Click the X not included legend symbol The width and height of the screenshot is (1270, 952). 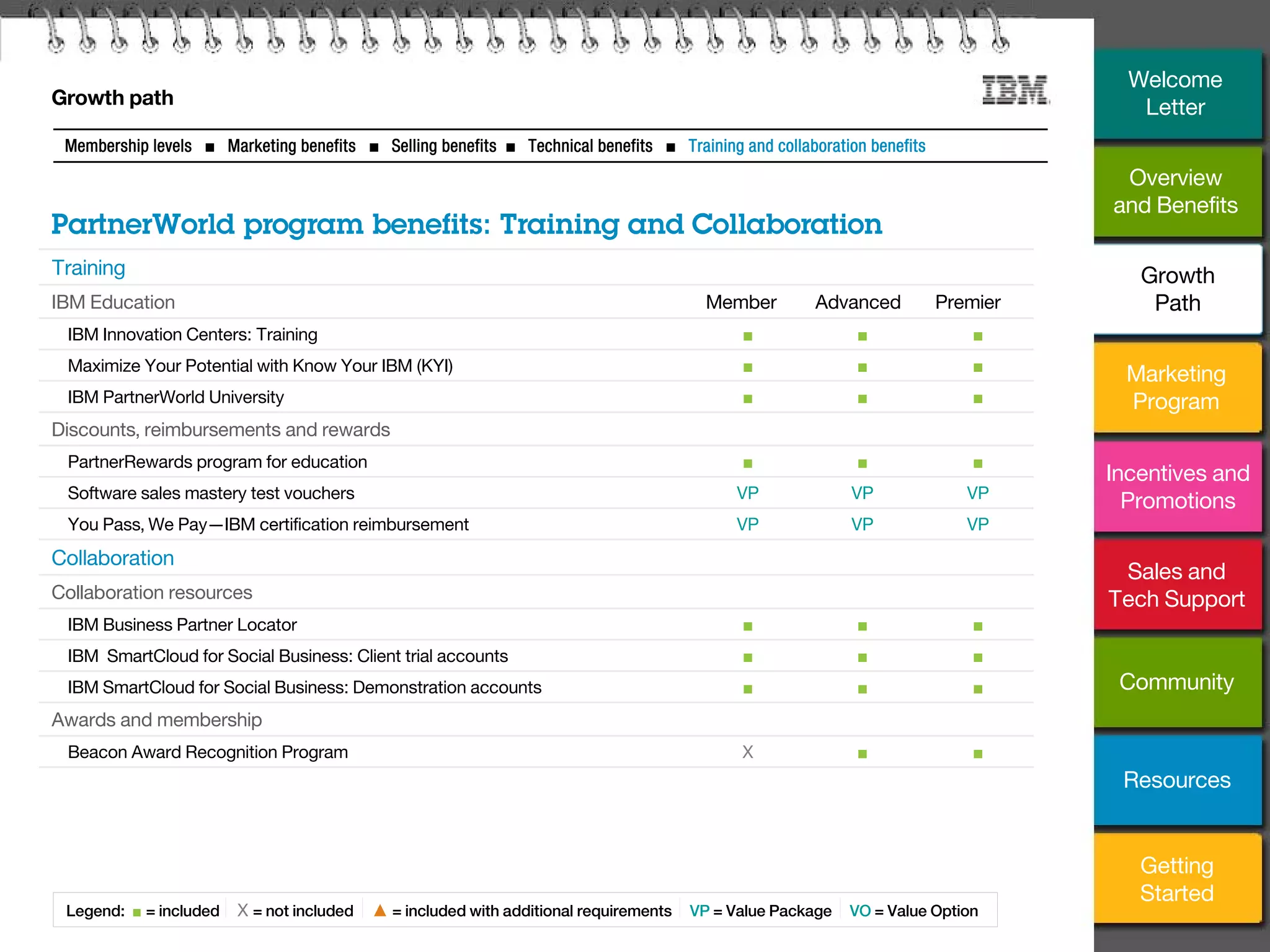242,910
